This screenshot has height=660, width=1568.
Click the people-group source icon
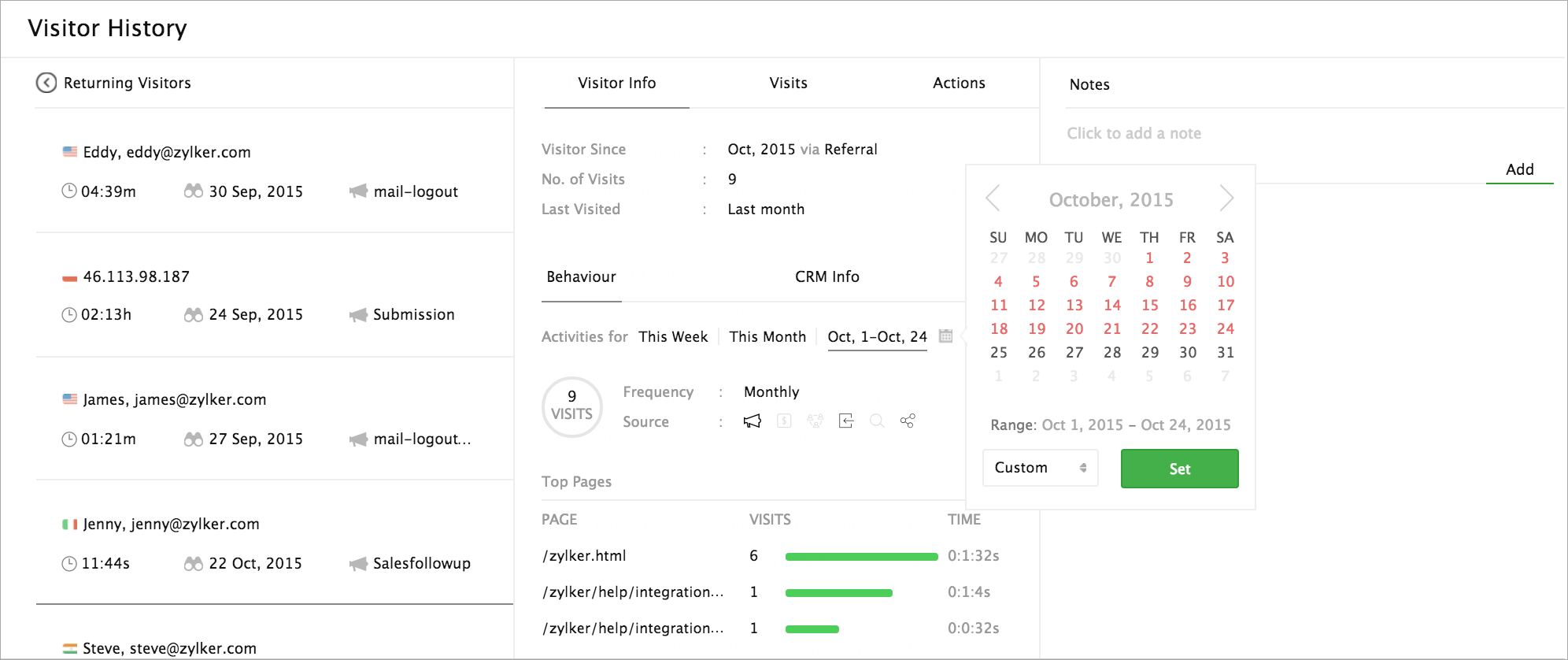coord(815,421)
